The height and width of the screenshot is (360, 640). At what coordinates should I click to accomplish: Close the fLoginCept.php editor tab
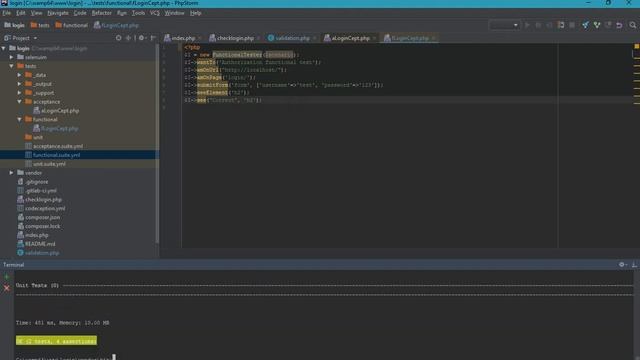[433, 38]
